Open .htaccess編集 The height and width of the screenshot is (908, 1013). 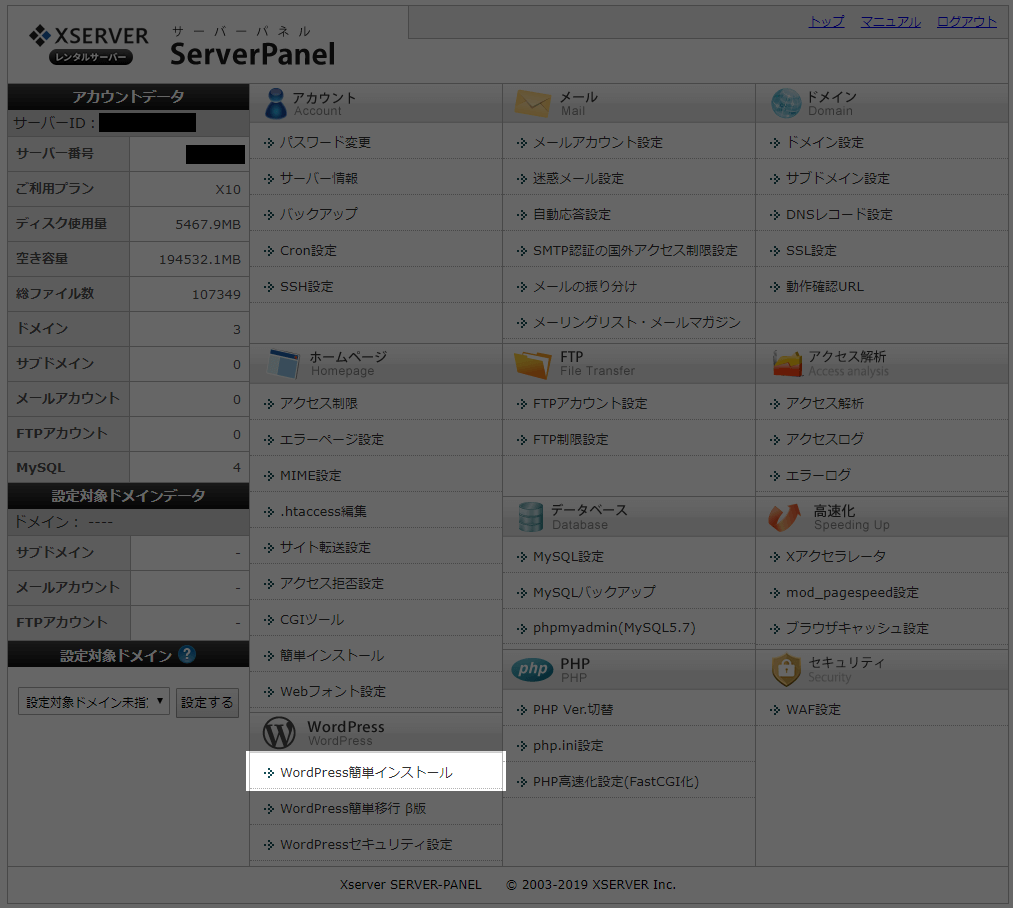(323, 511)
